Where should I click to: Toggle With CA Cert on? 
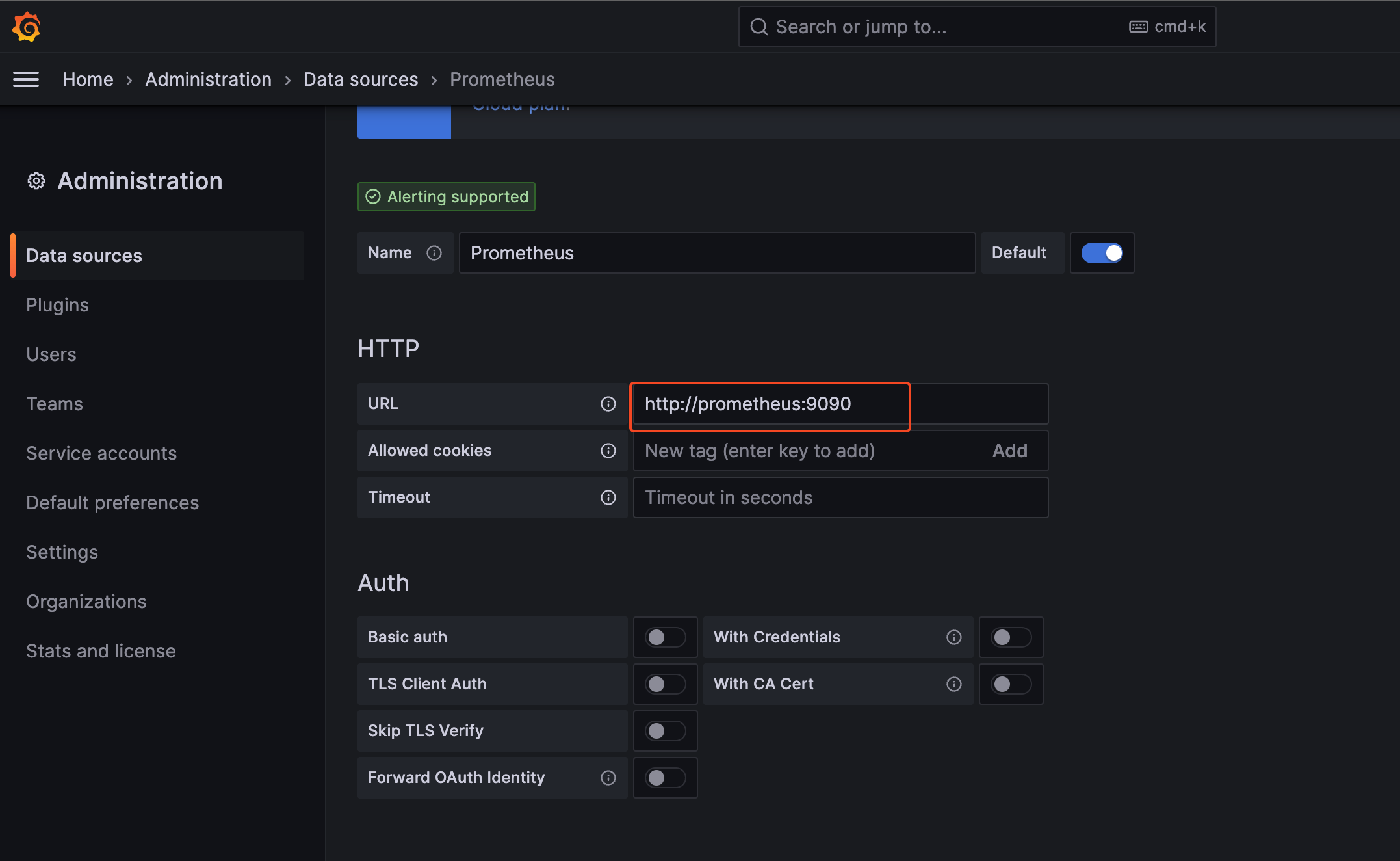pyautogui.click(x=1011, y=684)
